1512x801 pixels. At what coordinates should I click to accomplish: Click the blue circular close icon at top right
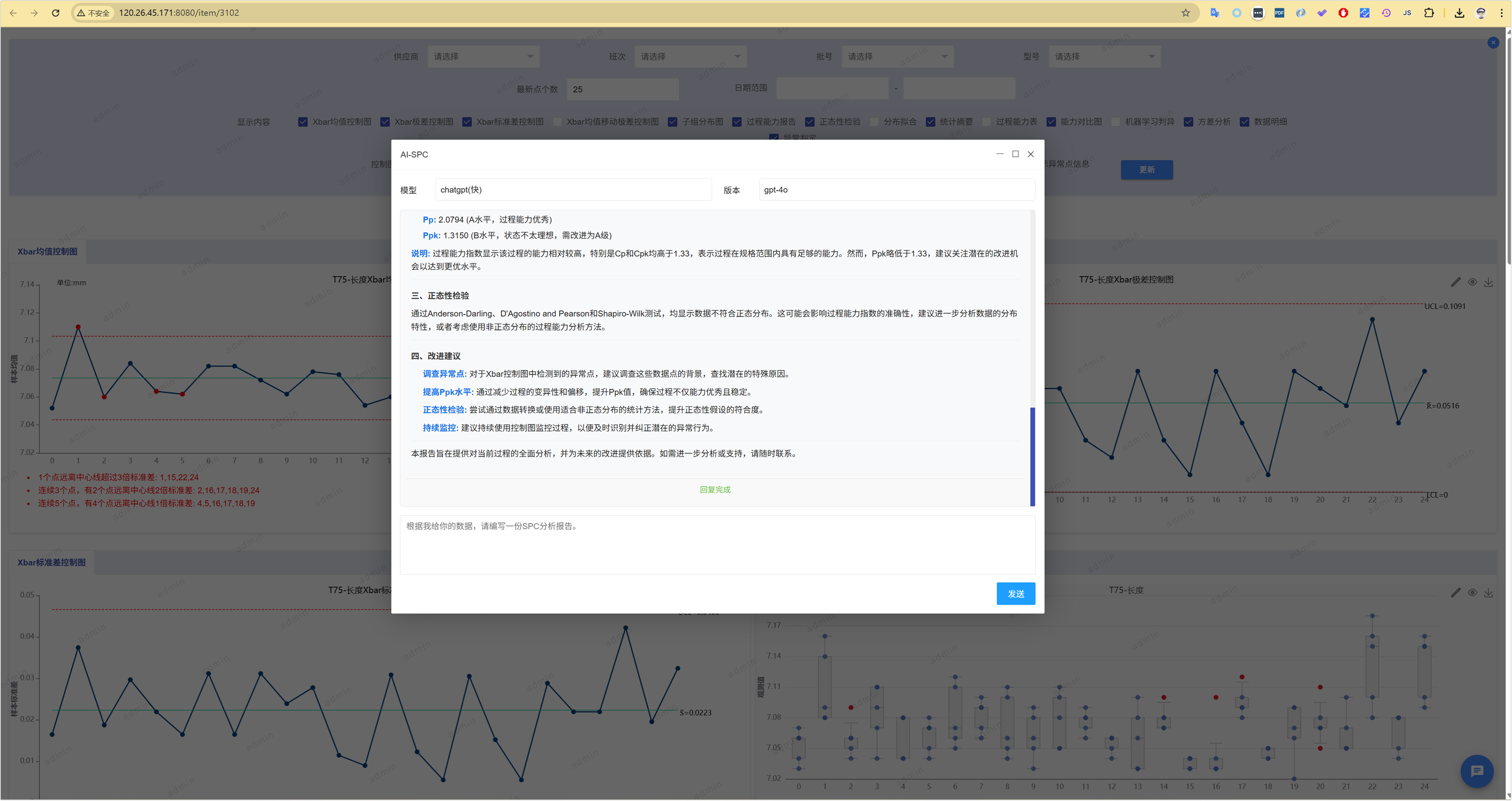tap(1493, 43)
